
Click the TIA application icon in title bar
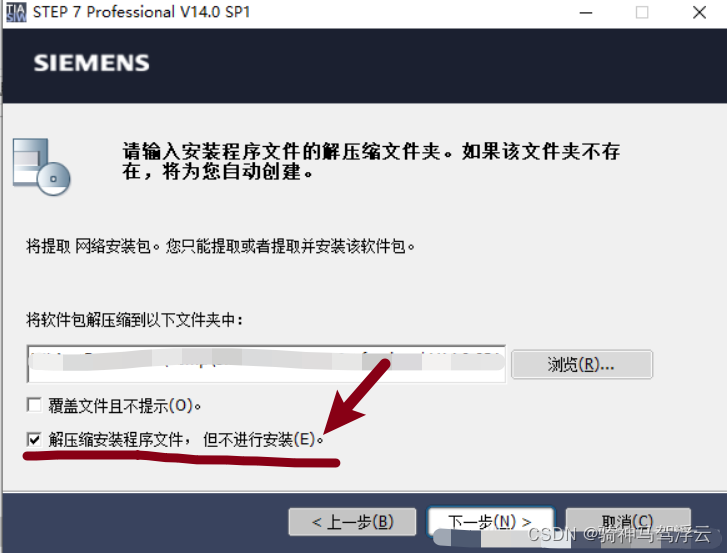(x=16, y=12)
